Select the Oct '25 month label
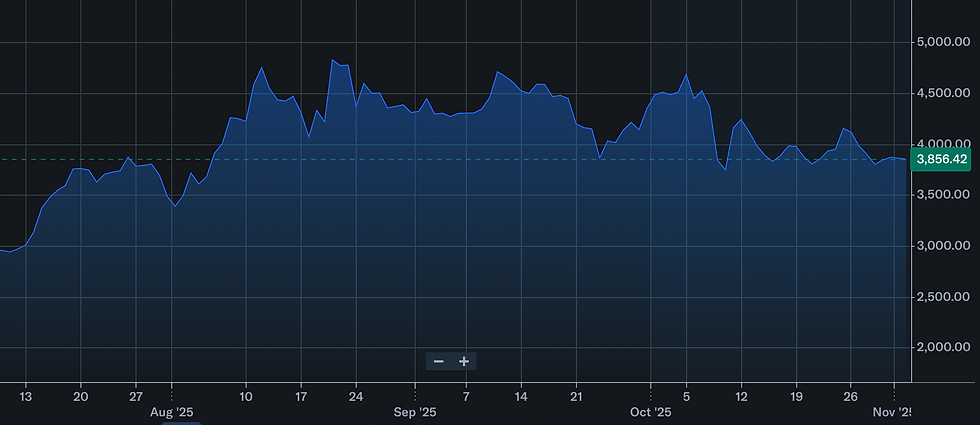This screenshot has width=980, height=425. coord(651,412)
